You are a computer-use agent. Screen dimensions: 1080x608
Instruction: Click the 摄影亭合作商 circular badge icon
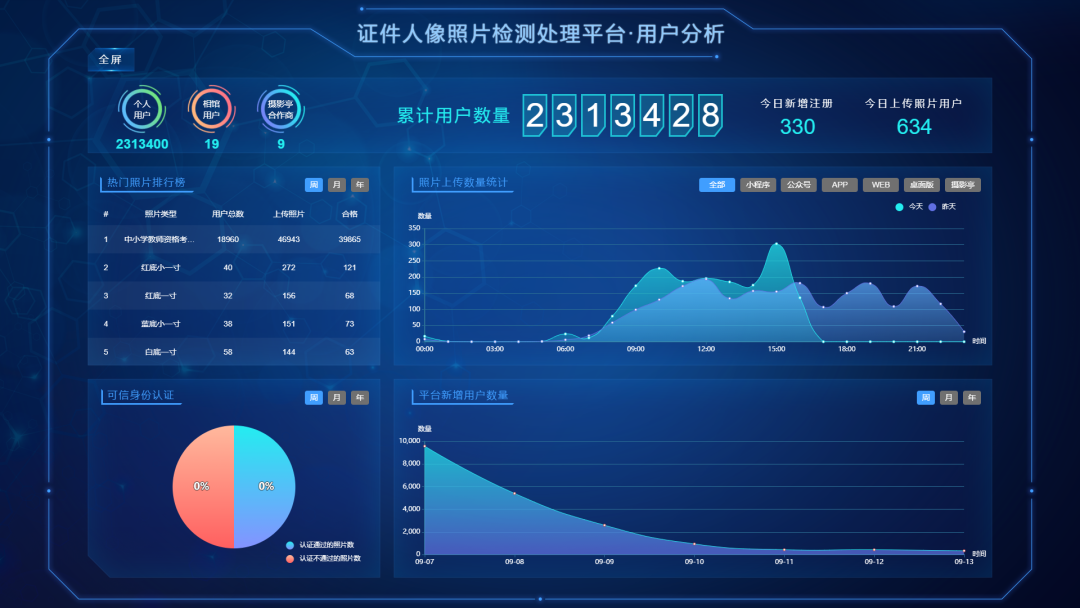pyautogui.click(x=281, y=109)
